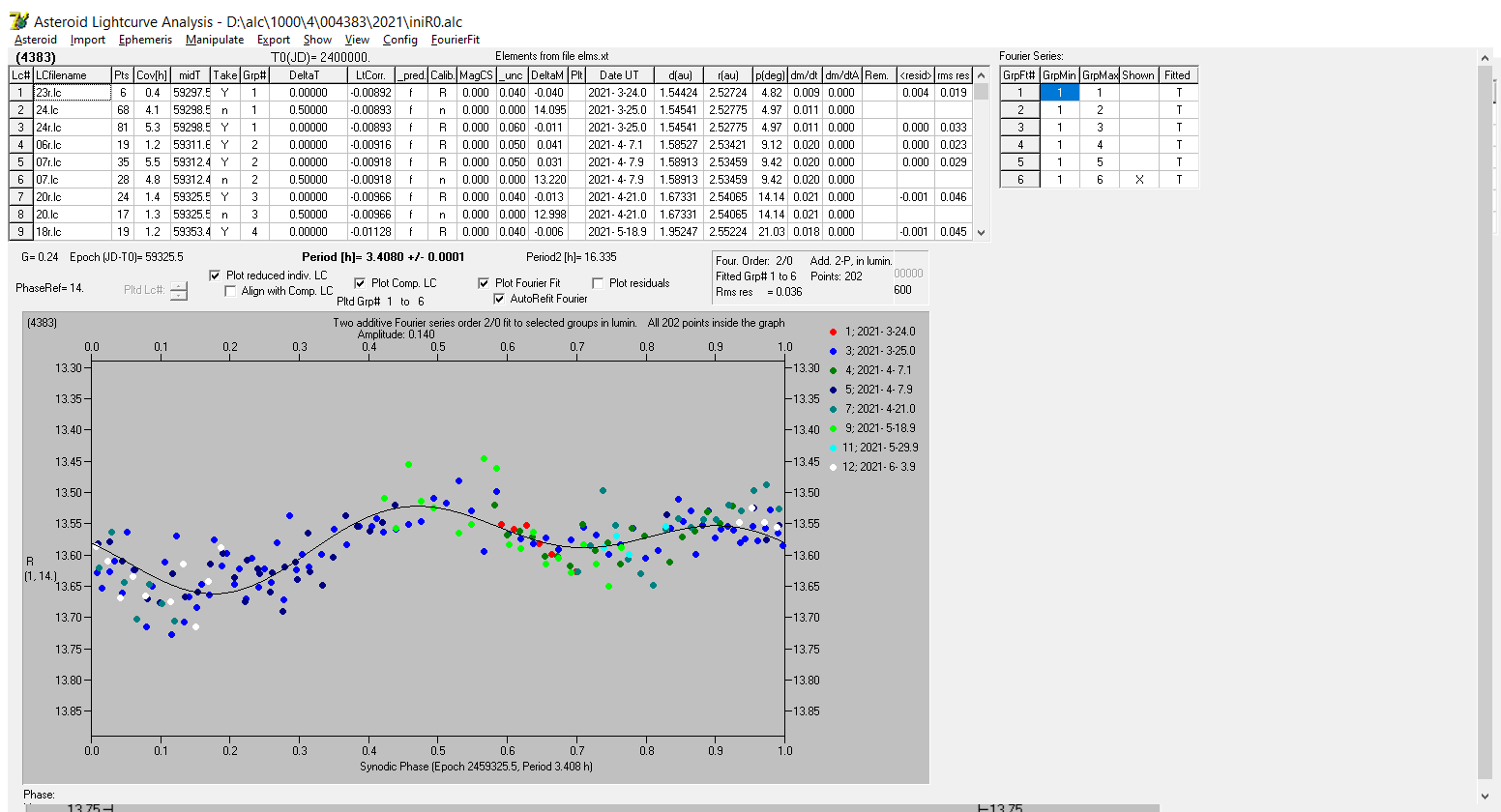Click the Y in the 07r.lc row
Screen dimensions: 1501x812
[x=225, y=162]
